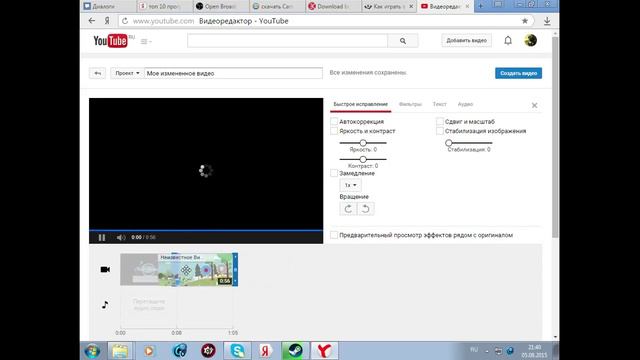Switch to the Фильтры tab
Viewport: 640px width, 360px height.
click(410, 104)
